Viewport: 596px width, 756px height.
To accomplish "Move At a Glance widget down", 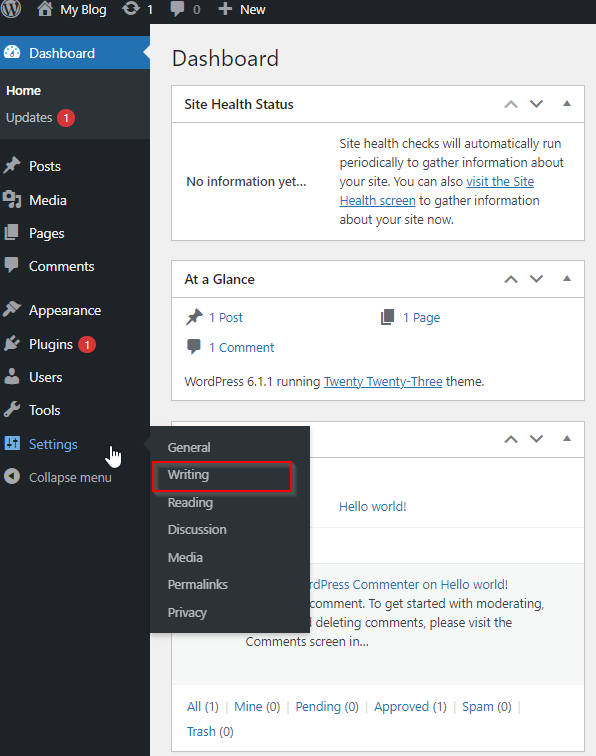I will (x=536, y=279).
